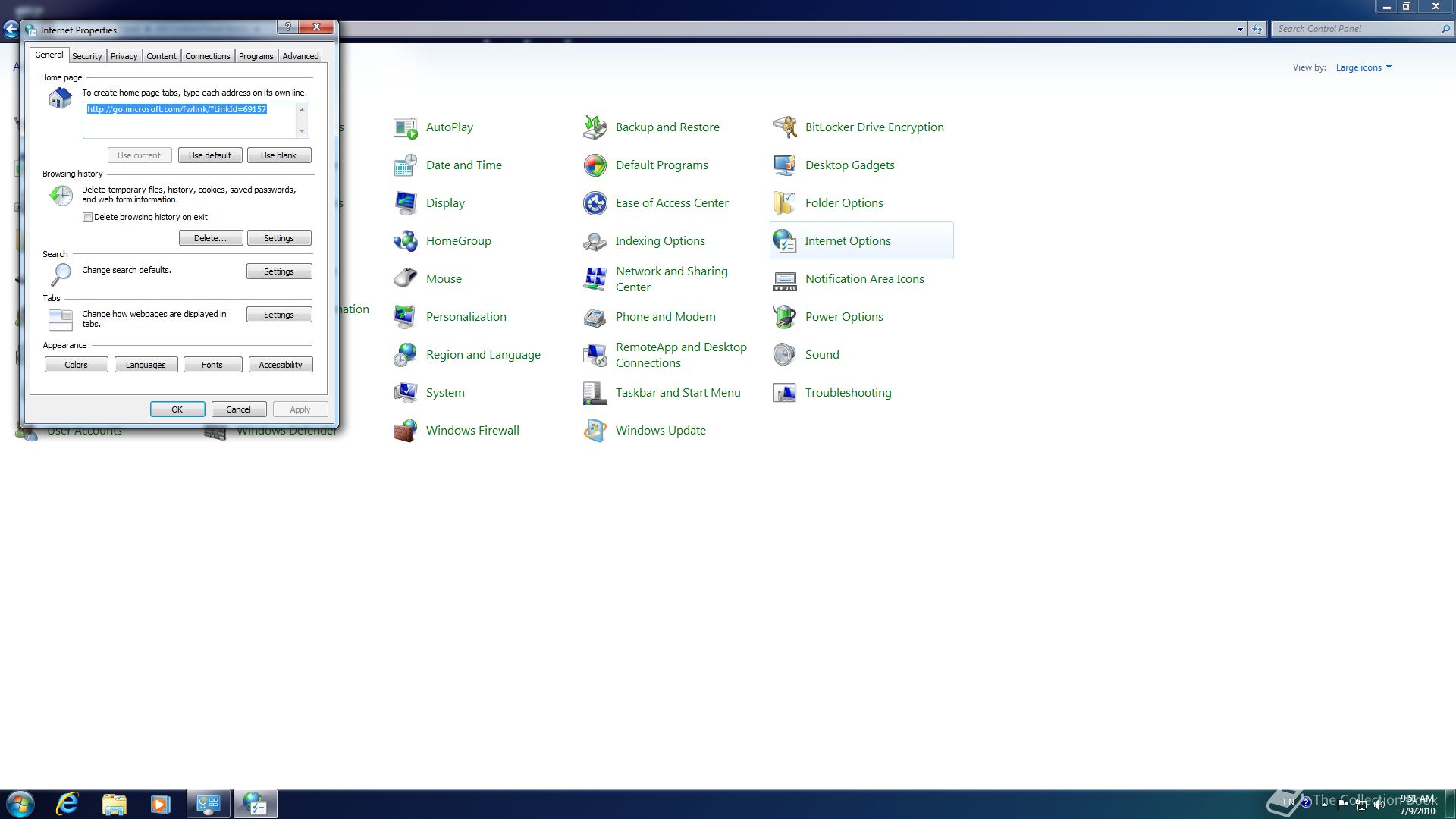This screenshot has height=819, width=1456.
Task: Select the General tab
Action: tap(49, 55)
